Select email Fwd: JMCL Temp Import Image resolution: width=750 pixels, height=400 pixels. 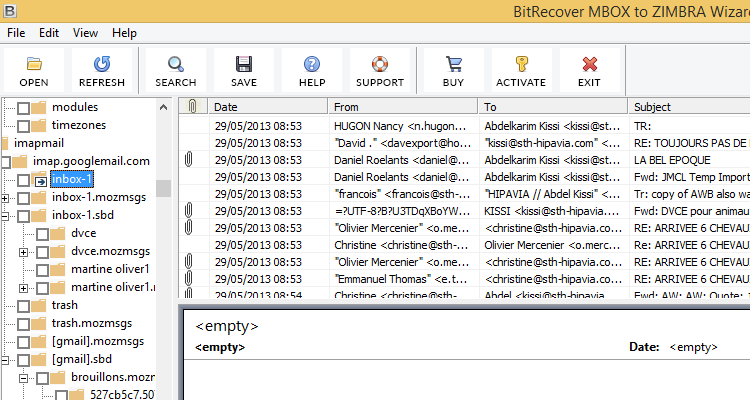point(691,177)
